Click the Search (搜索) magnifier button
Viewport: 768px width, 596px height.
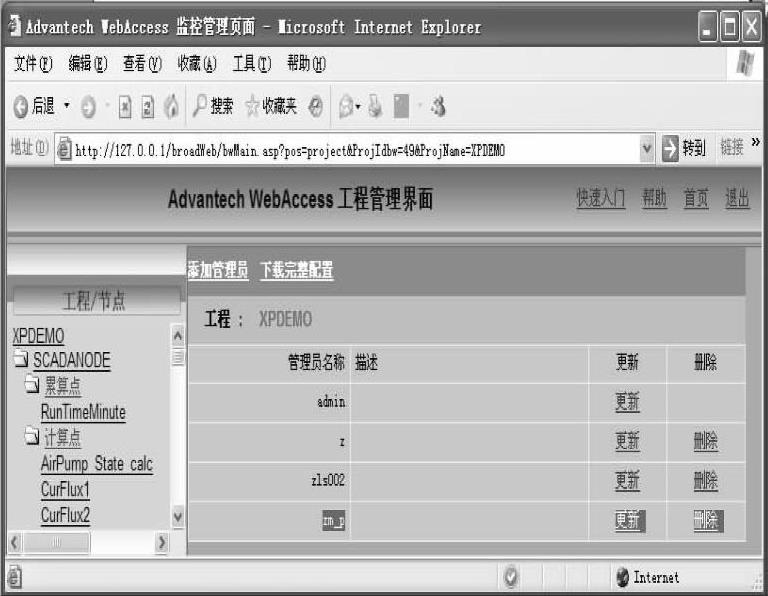pyautogui.click(x=213, y=106)
